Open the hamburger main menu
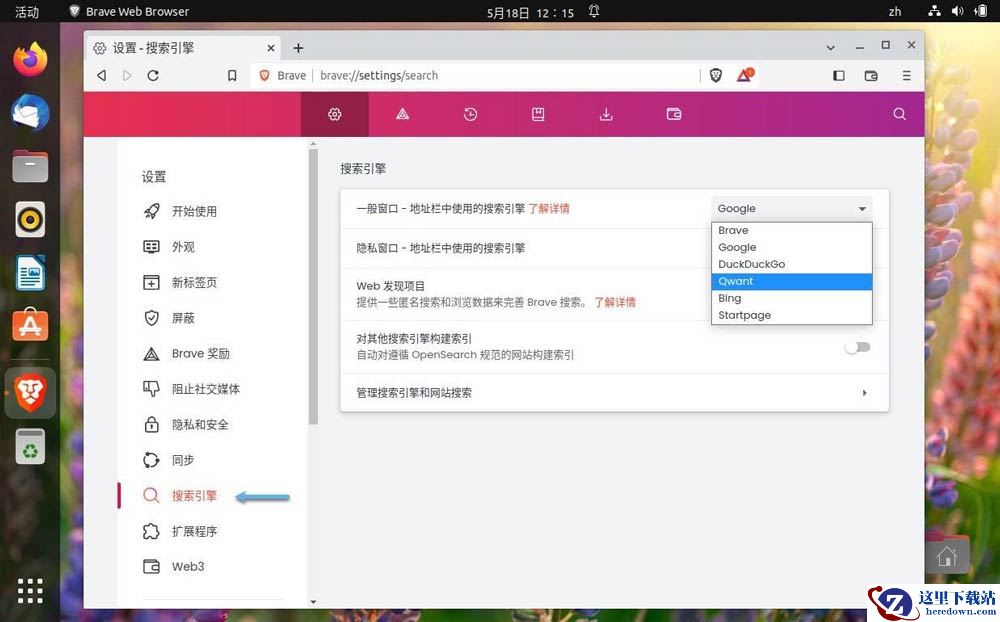This screenshot has height=622, width=1000. click(x=906, y=75)
